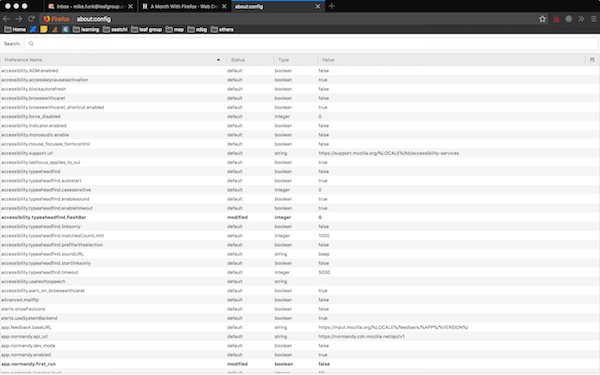Click the value 5000 for typeaheadfind.timeout
Viewport: 600px width, 375px height.
[324, 272]
